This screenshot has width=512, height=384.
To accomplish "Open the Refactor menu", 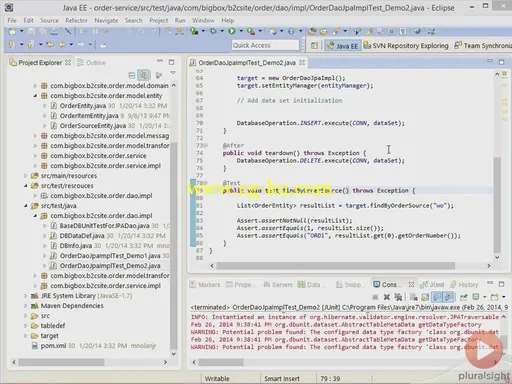I will click(76, 20).
